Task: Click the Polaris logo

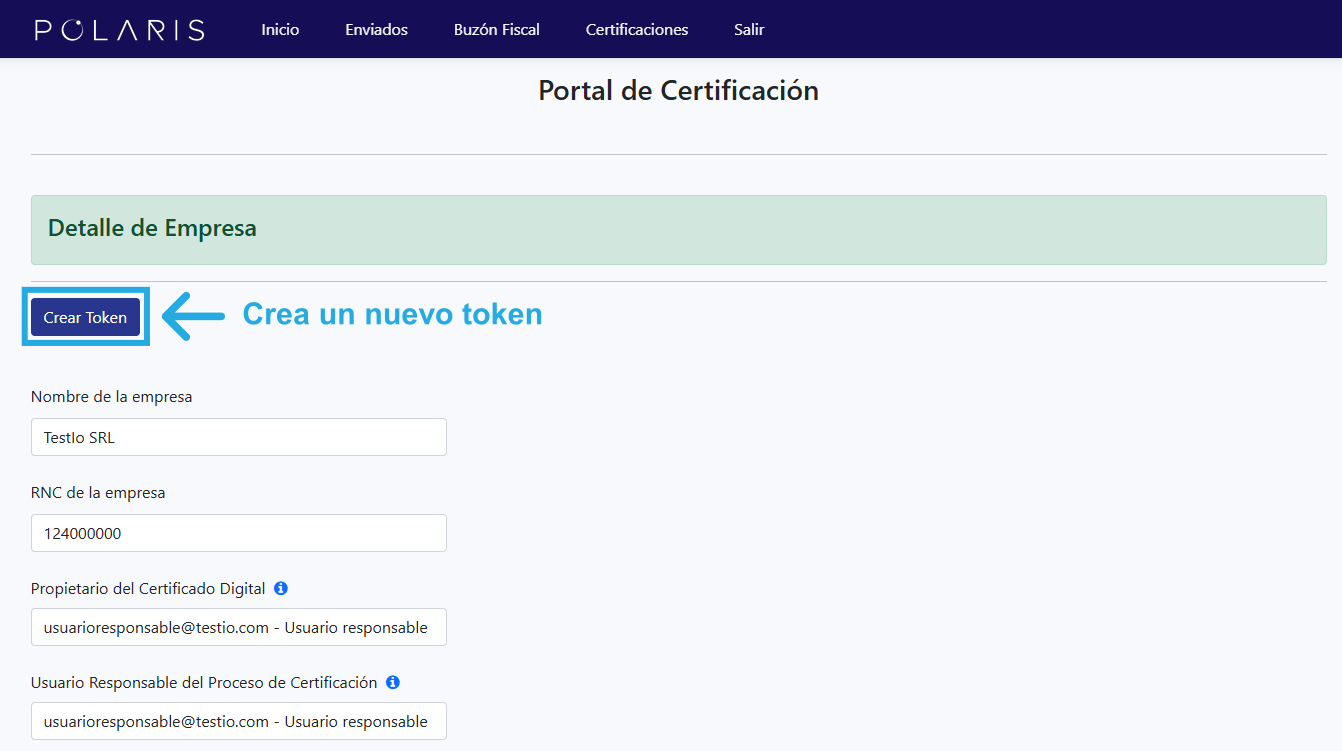Action: (x=119, y=30)
